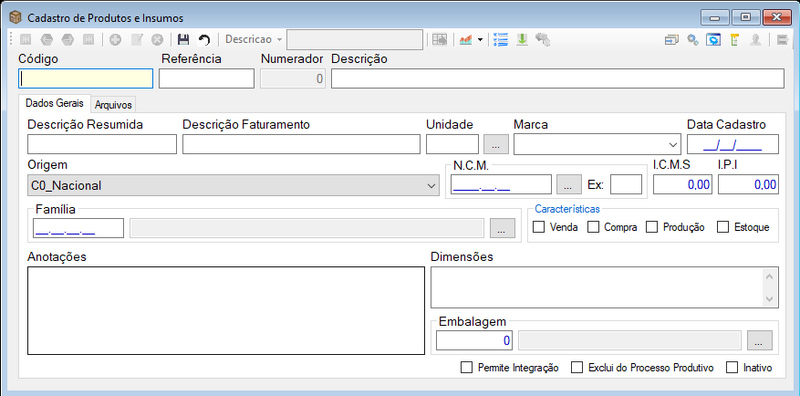This screenshot has height=396, width=800.
Task: Expand the chart icon dropdown arrow
Action: coord(480,39)
